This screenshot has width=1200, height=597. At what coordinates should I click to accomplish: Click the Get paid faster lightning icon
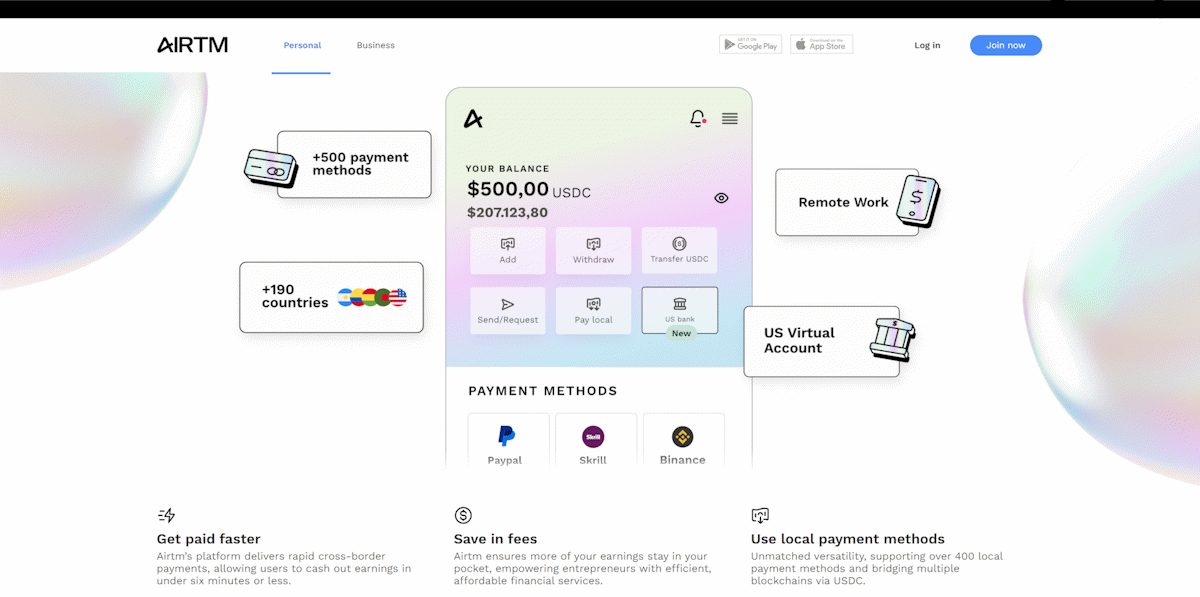point(167,515)
